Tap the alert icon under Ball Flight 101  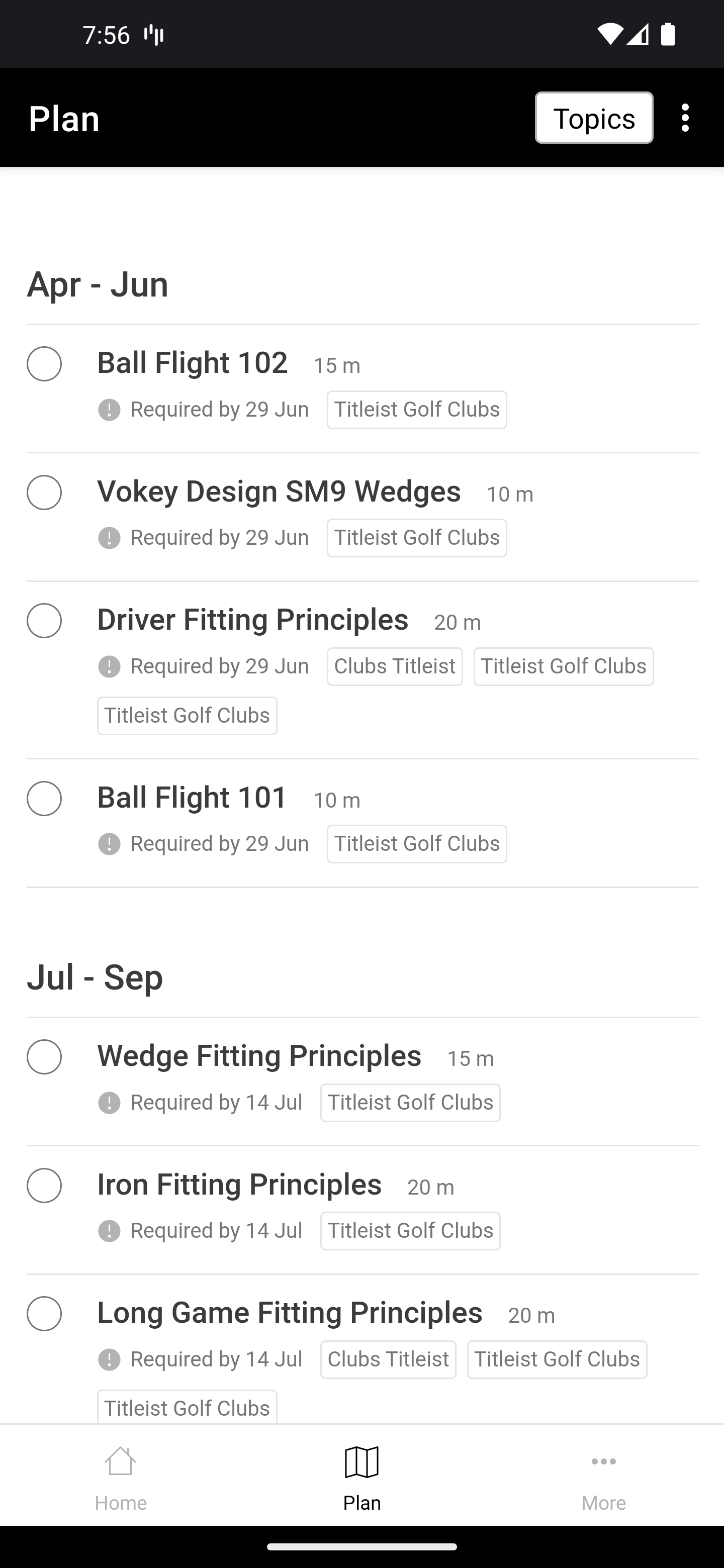click(x=109, y=844)
